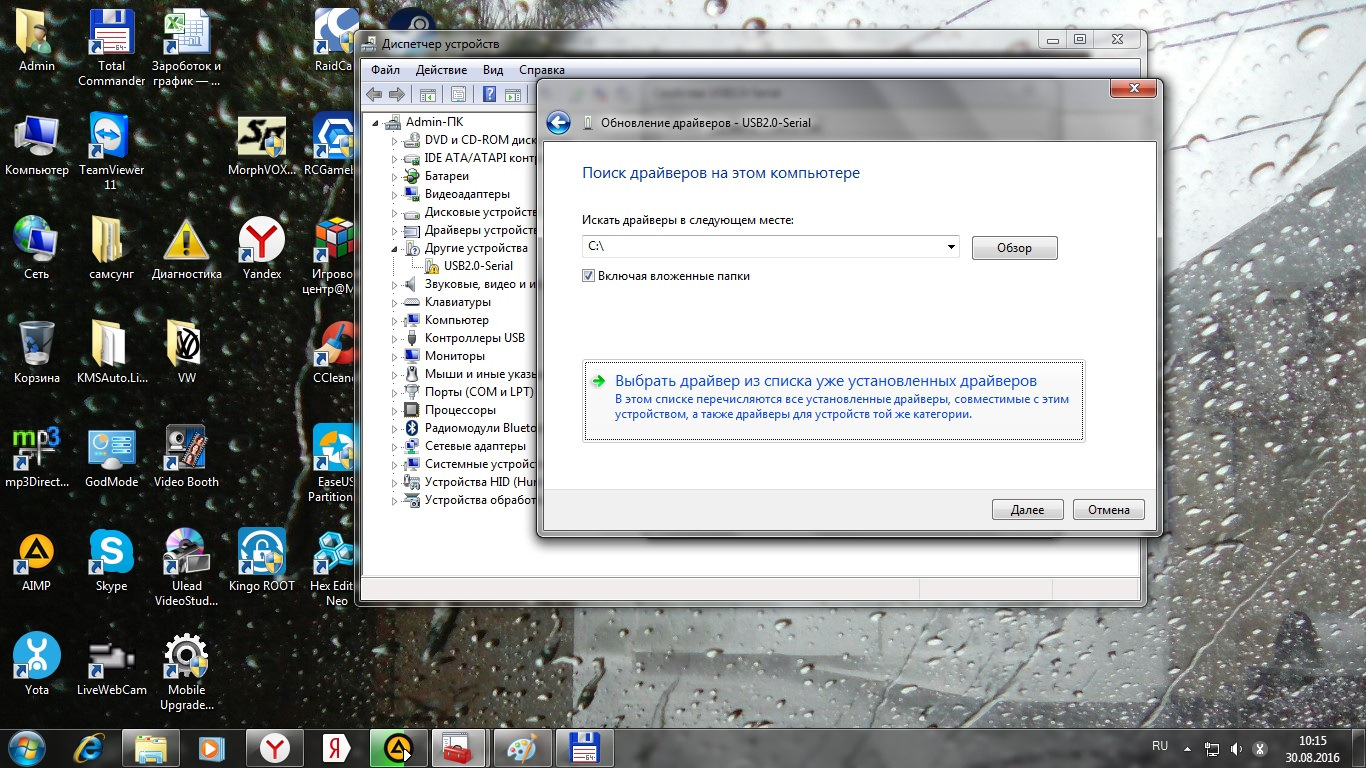
Task: Open the Справка menu
Action: click(x=542, y=70)
